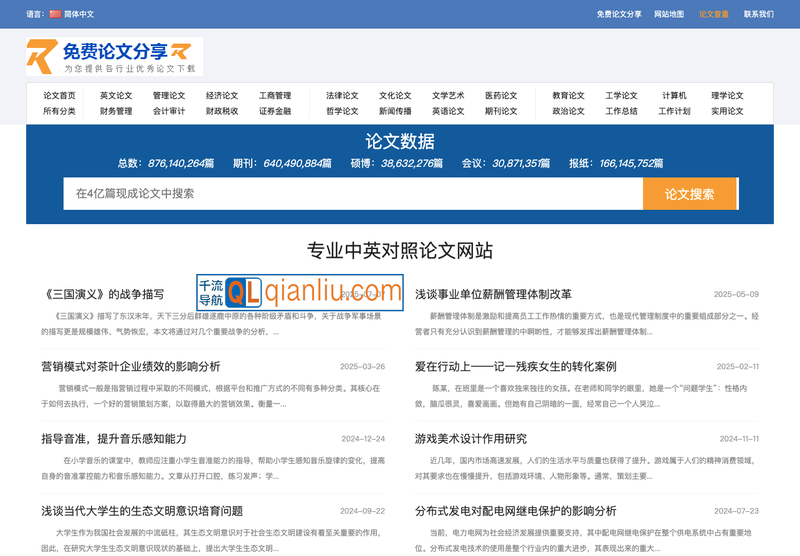Select 文学艺术 category

click(448, 95)
